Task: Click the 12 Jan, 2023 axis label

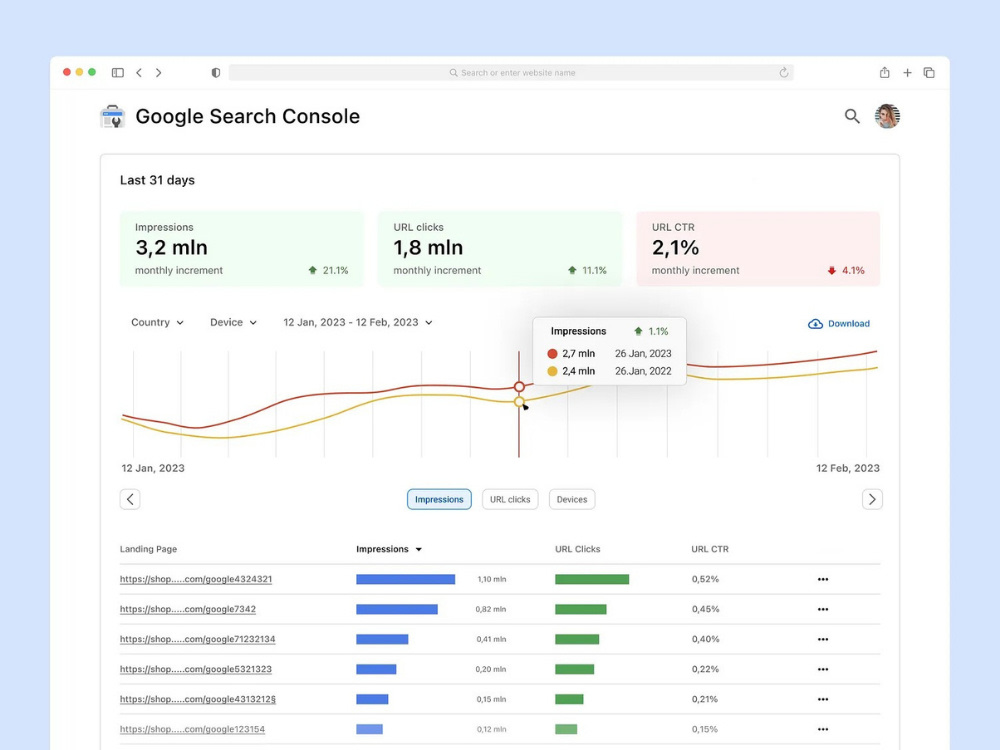Action: (153, 468)
